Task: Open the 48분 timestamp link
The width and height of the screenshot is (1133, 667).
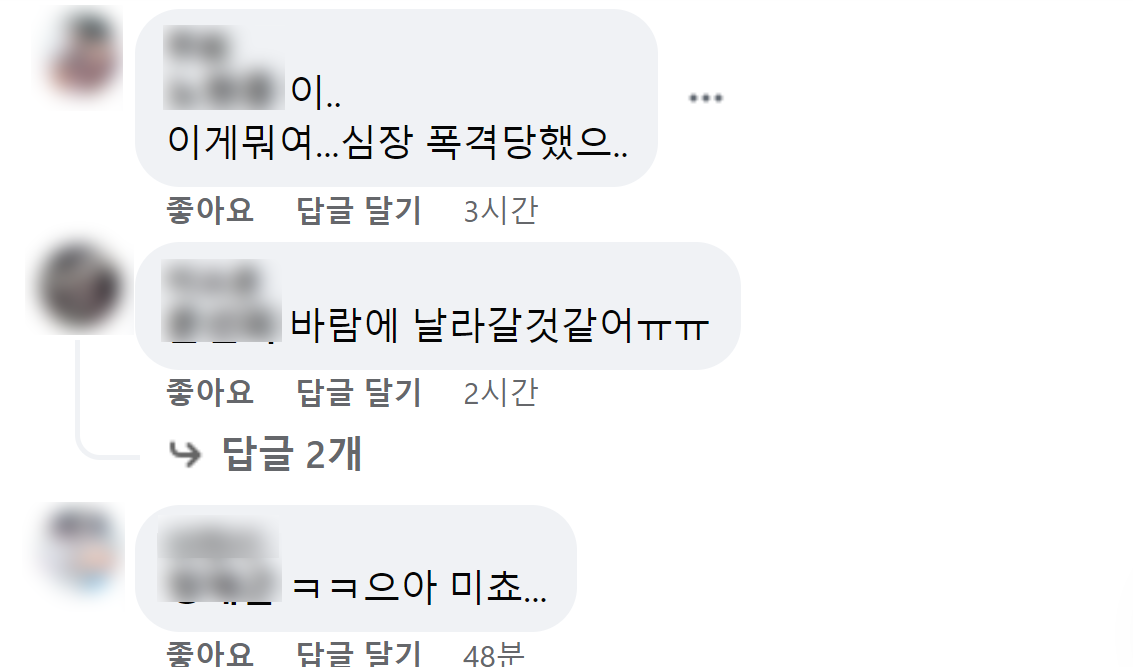Action: click(x=494, y=653)
